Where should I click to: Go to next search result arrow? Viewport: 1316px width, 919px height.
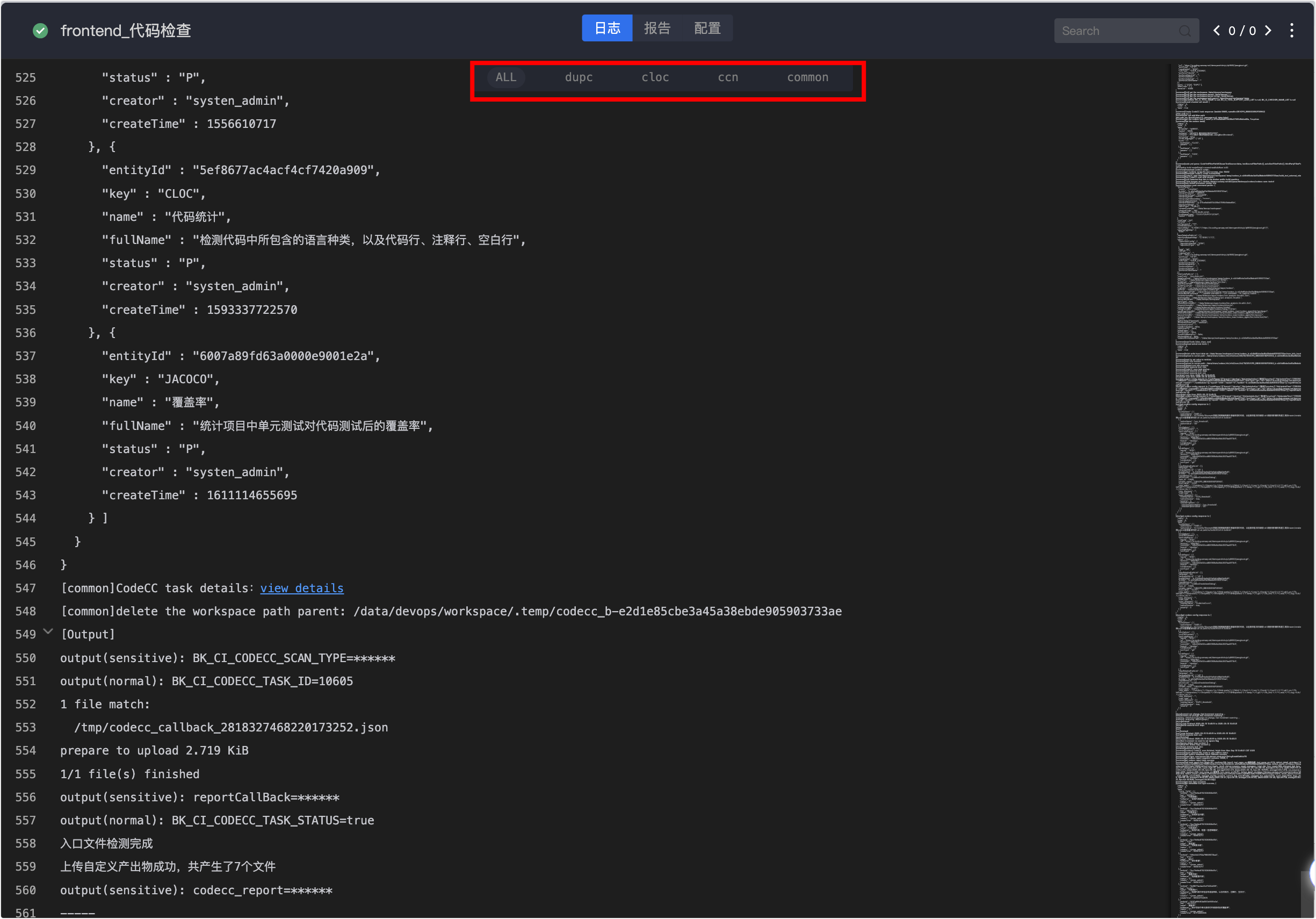pyautogui.click(x=1268, y=31)
